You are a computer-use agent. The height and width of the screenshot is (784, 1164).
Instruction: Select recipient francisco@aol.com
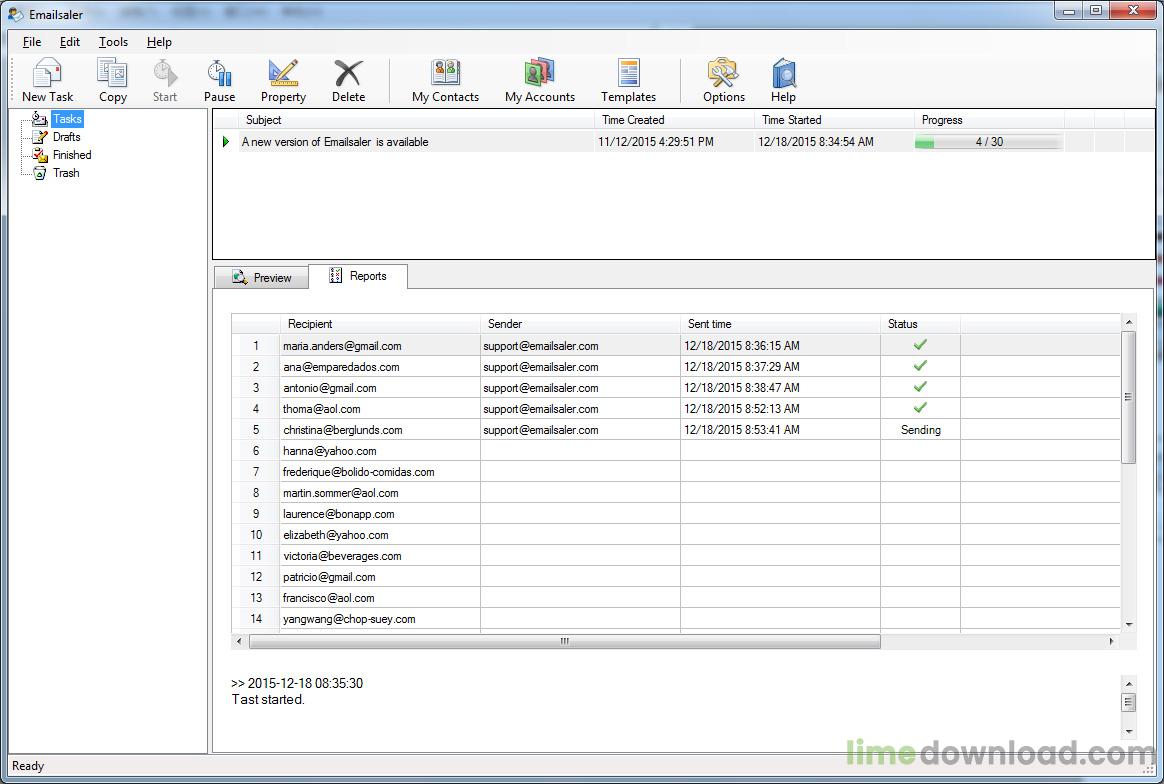(x=329, y=598)
